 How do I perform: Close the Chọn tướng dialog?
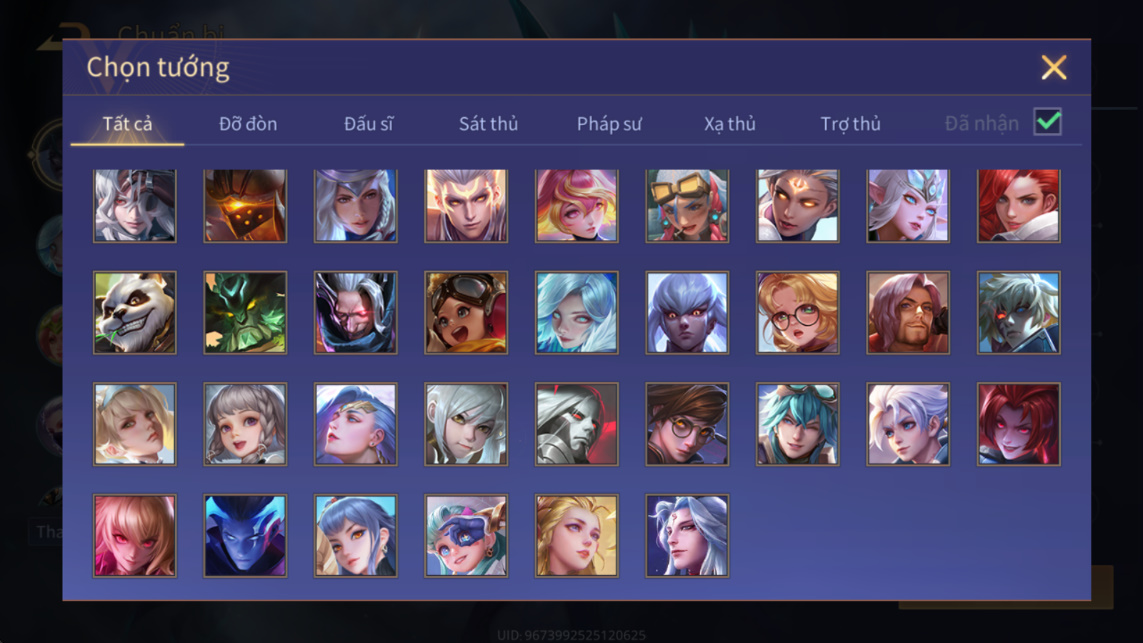tap(1053, 67)
